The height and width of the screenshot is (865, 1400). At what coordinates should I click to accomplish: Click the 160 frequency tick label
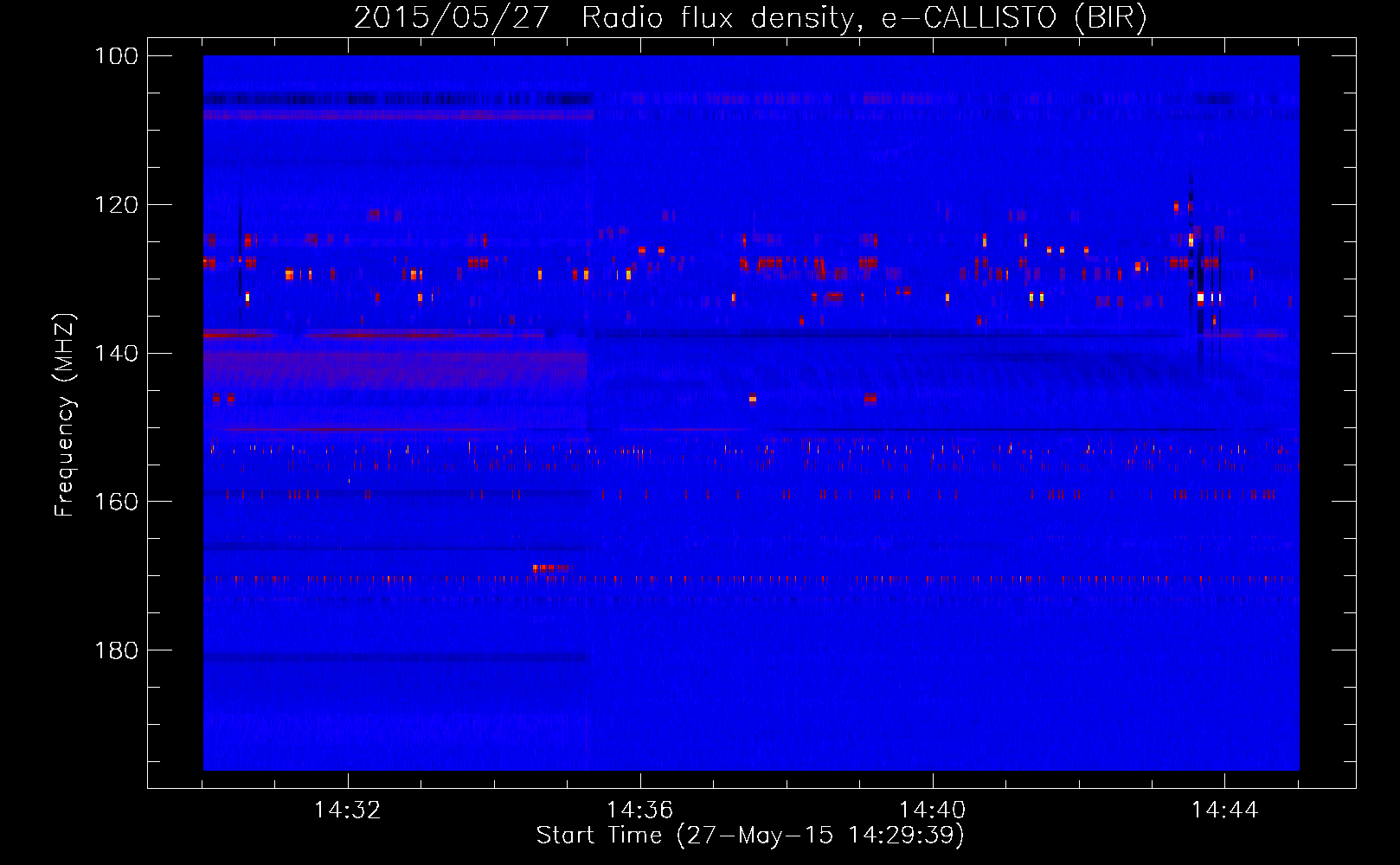[x=116, y=502]
